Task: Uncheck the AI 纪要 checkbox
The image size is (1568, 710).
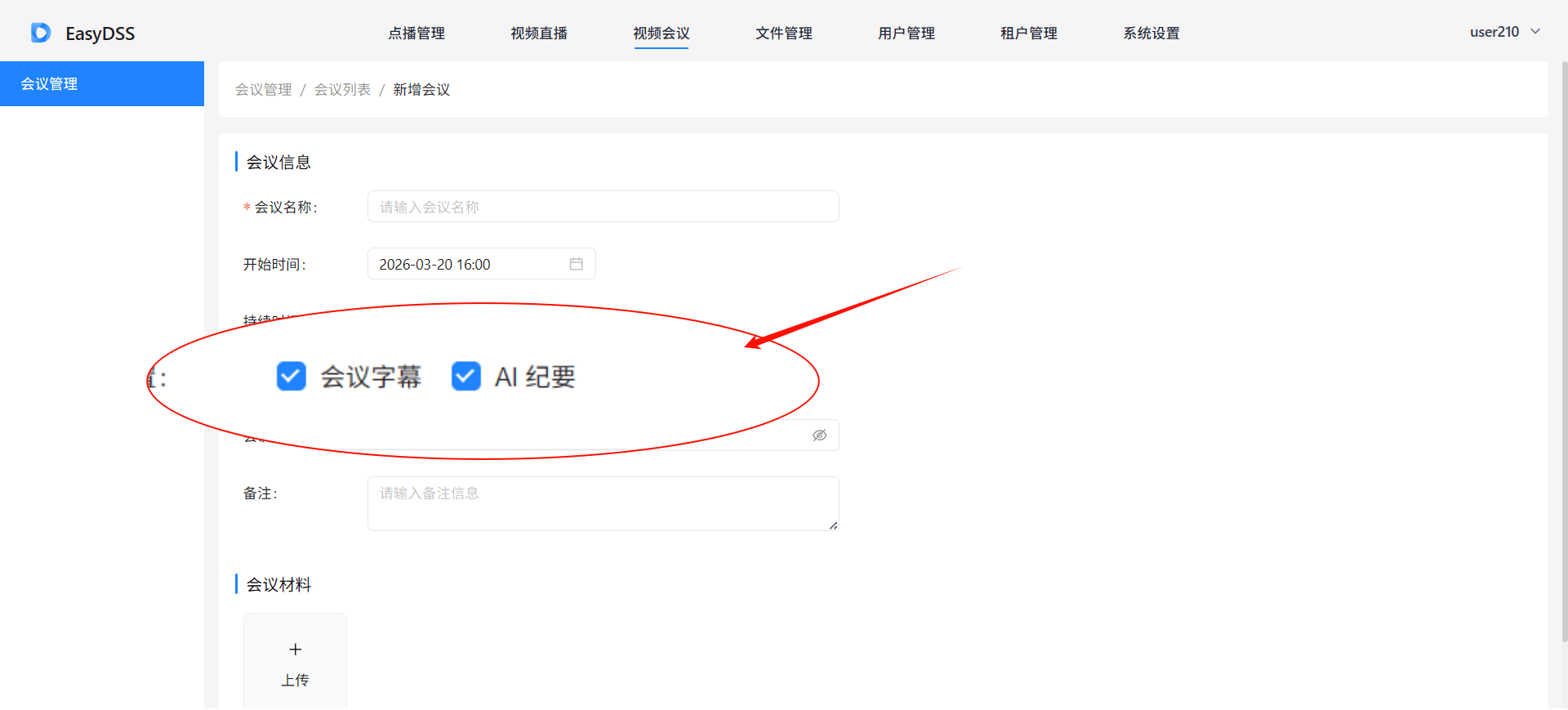Action: click(466, 377)
